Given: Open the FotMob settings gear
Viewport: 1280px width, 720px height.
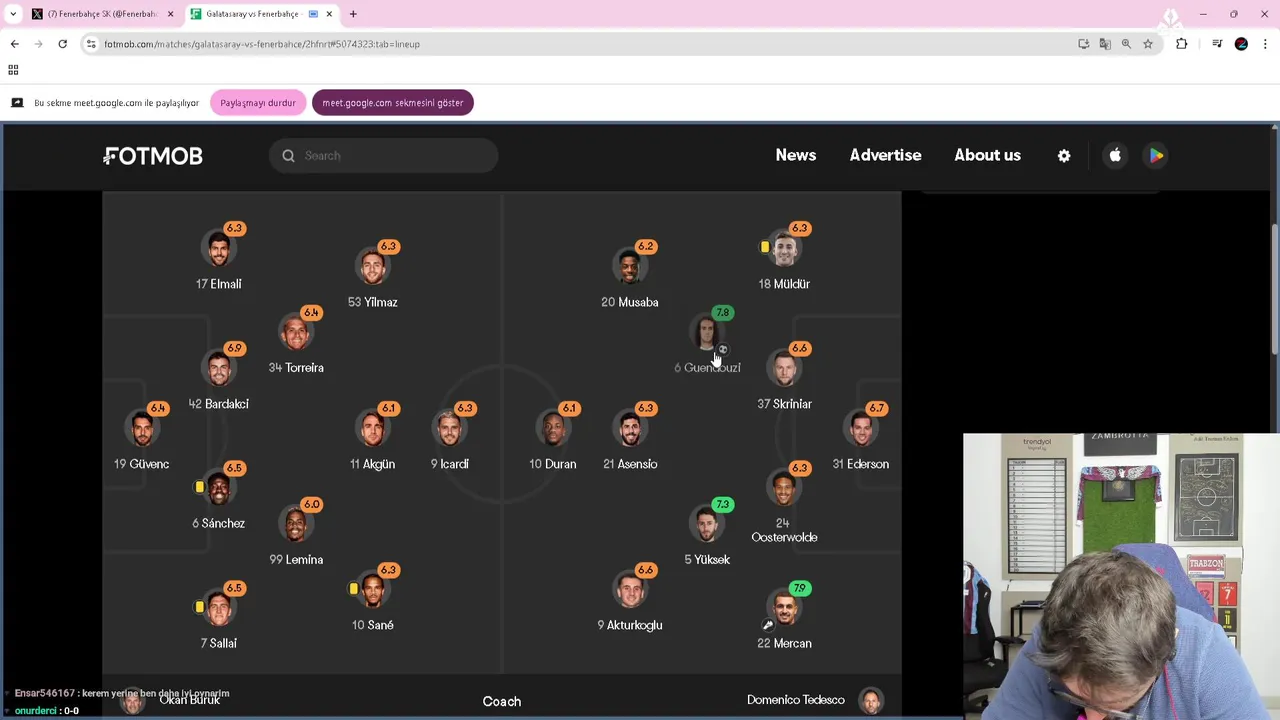Looking at the screenshot, I should 1064,156.
